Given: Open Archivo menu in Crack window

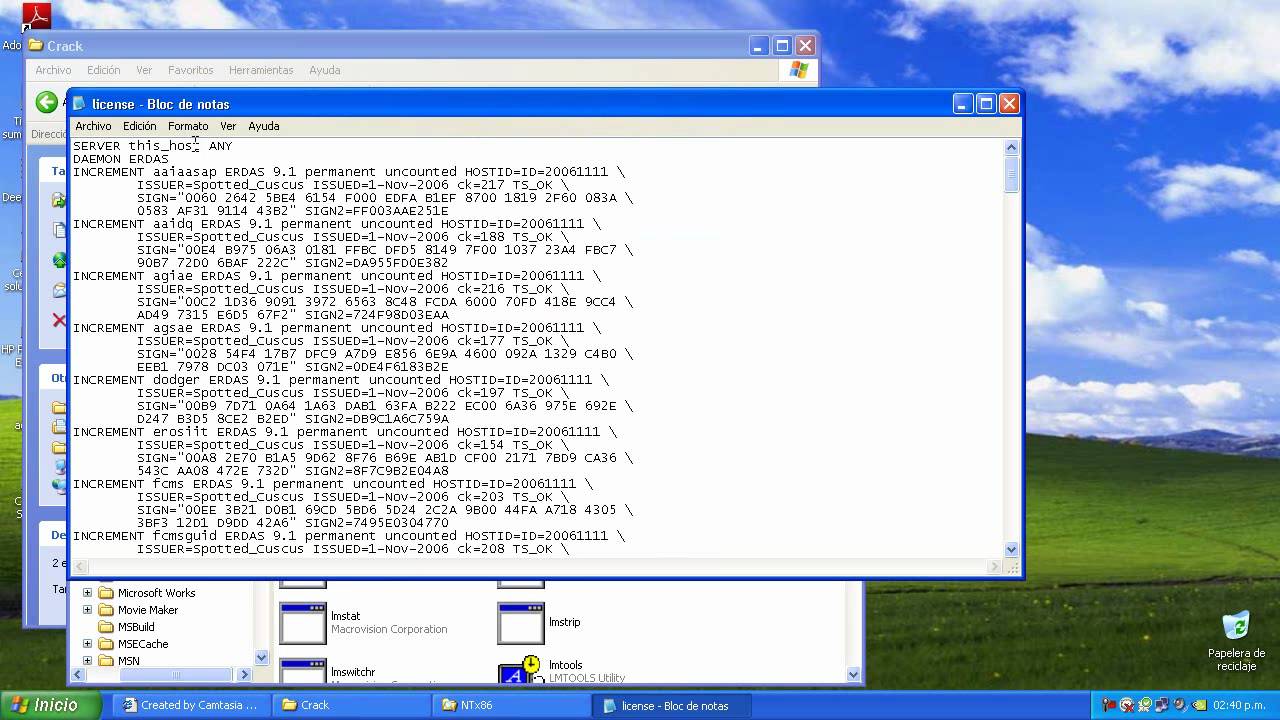Looking at the screenshot, I should [53, 70].
